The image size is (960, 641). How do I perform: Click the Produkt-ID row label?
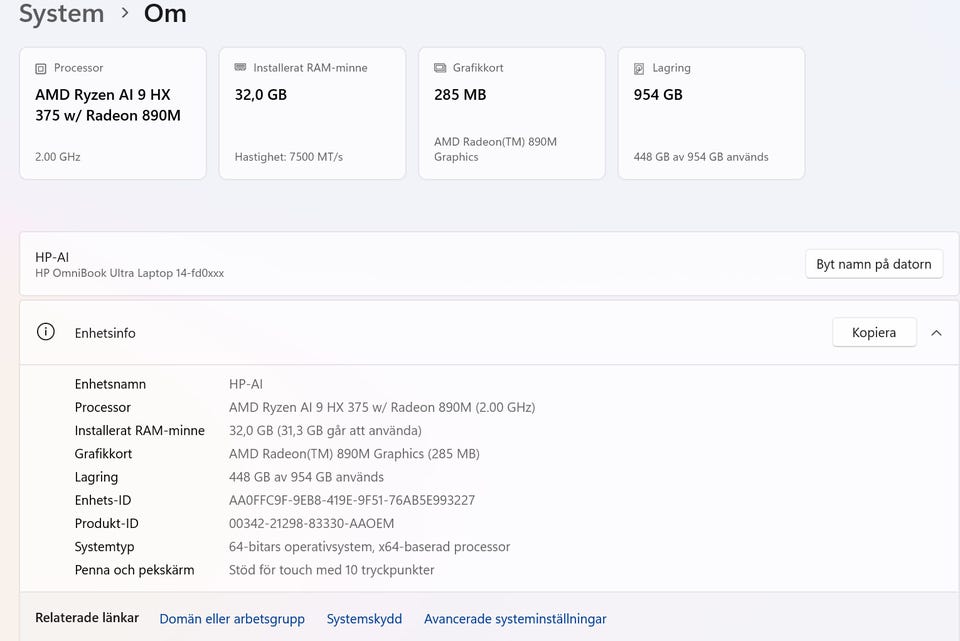pos(107,523)
